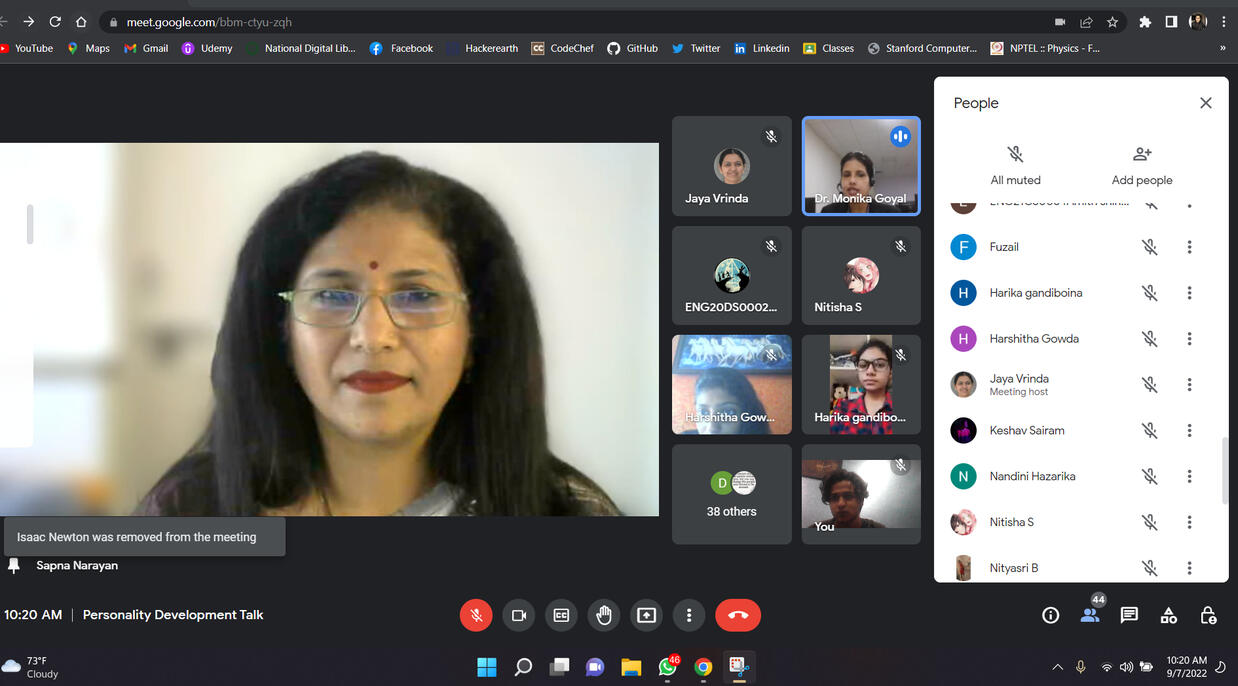The width and height of the screenshot is (1238, 686).
Task: Open options menu for Fuzail
Action: 1189,247
